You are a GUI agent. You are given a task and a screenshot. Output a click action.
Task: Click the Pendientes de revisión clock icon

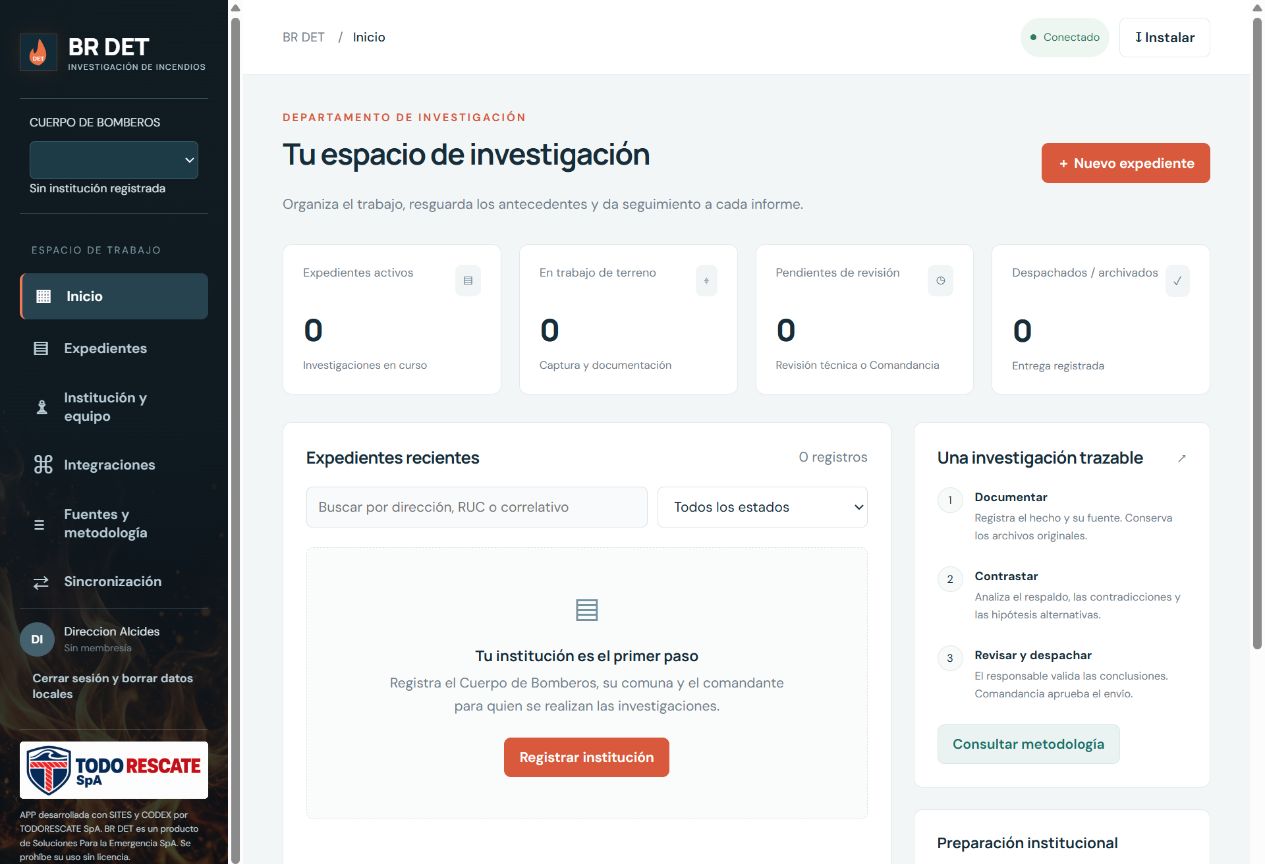pos(940,281)
